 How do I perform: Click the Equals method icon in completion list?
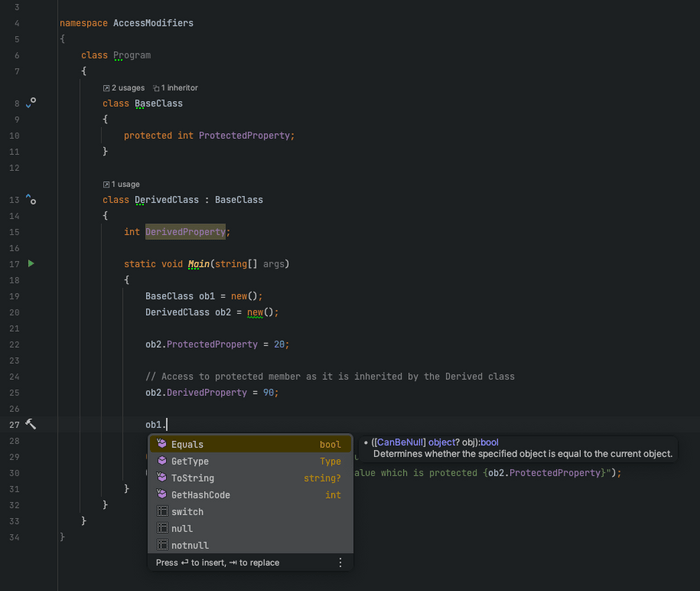point(162,444)
